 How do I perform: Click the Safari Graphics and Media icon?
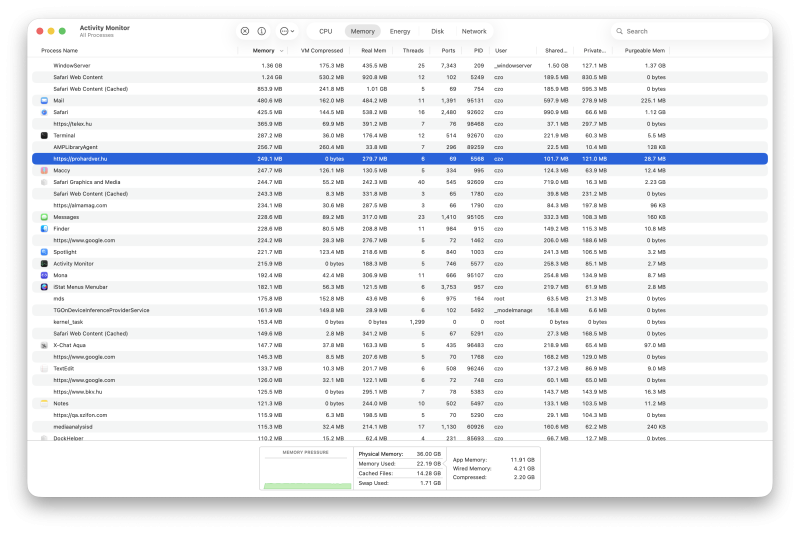click(44, 182)
